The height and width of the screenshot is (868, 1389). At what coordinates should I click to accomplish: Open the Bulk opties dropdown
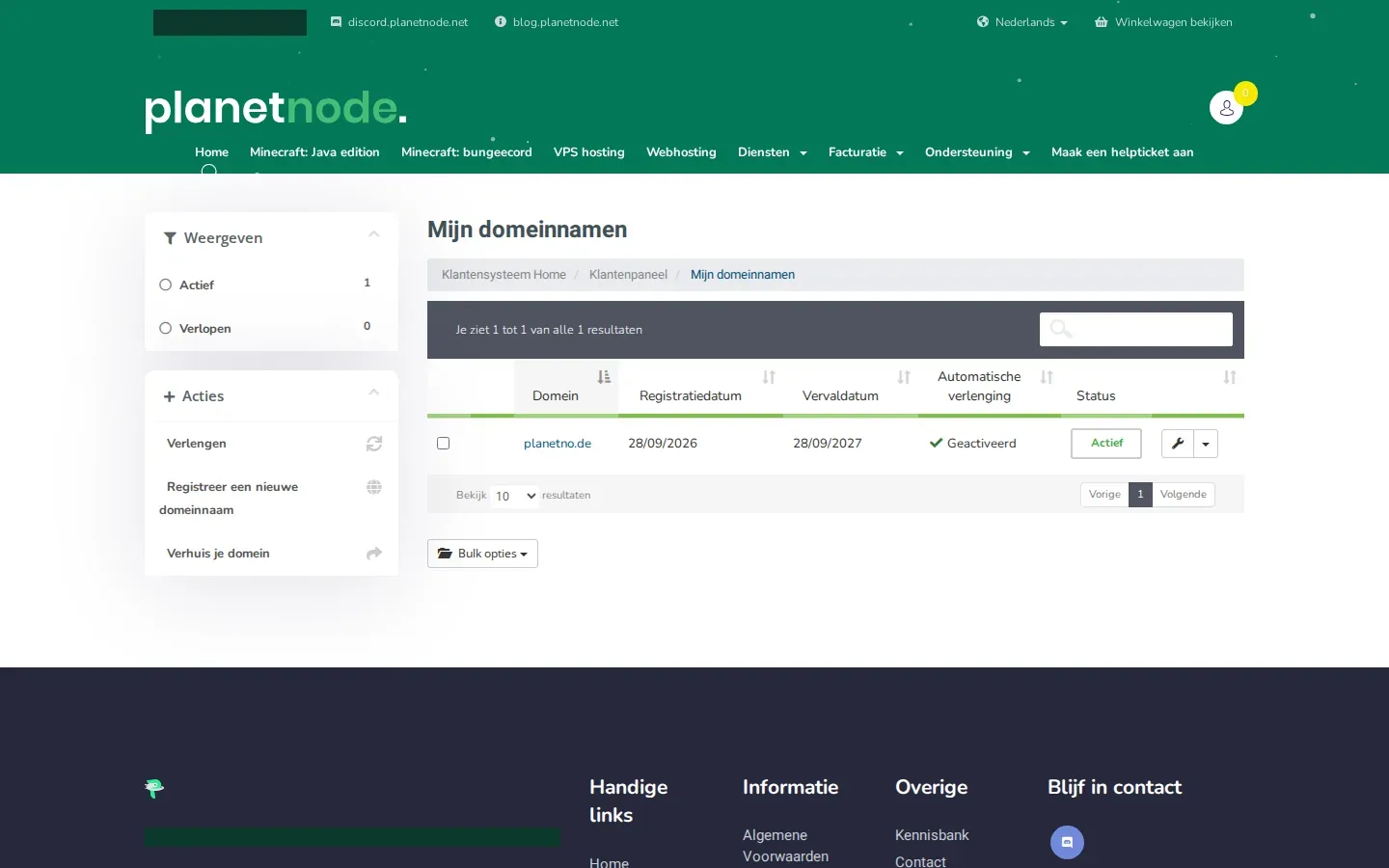482,554
